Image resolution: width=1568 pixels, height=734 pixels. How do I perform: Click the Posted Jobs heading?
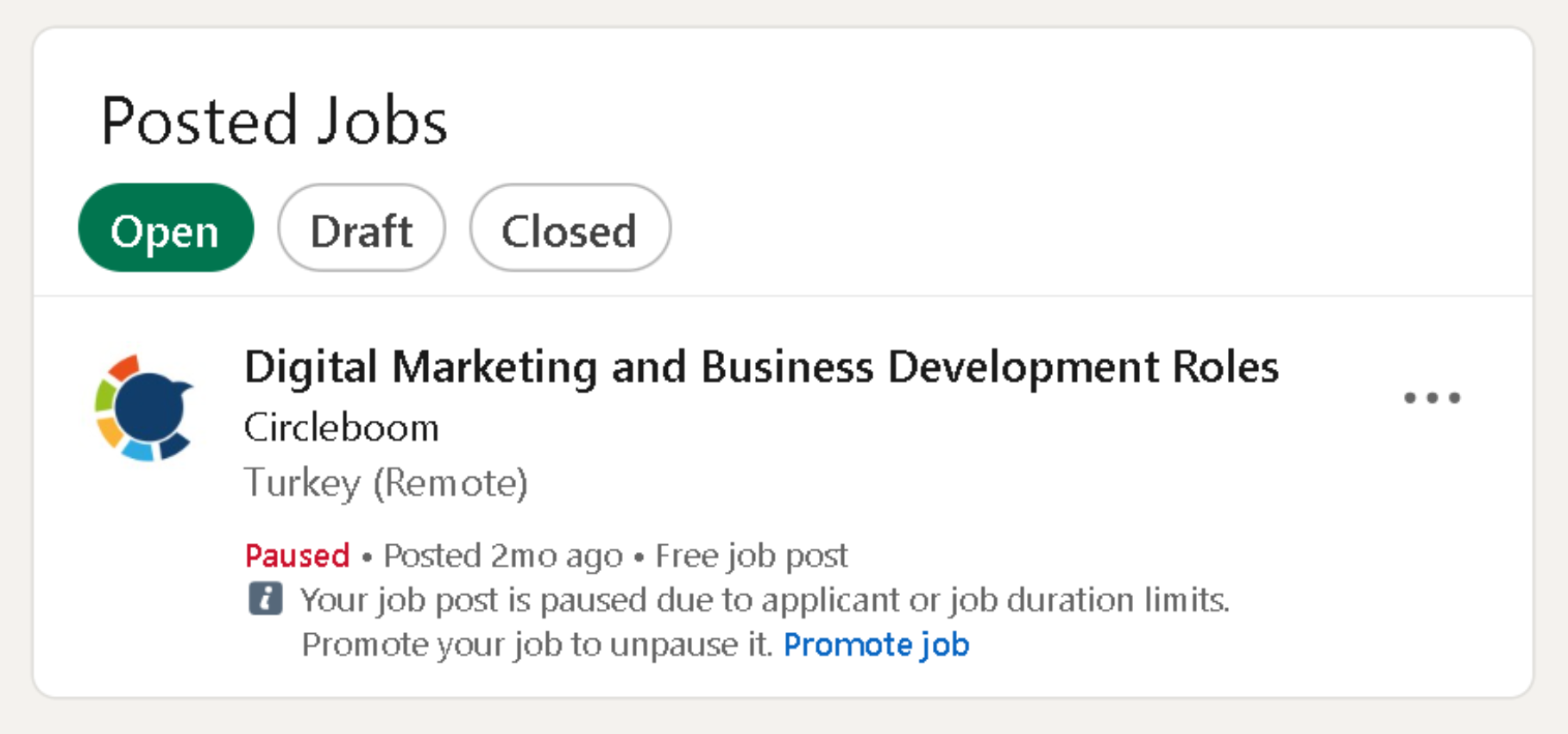pos(274,119)
